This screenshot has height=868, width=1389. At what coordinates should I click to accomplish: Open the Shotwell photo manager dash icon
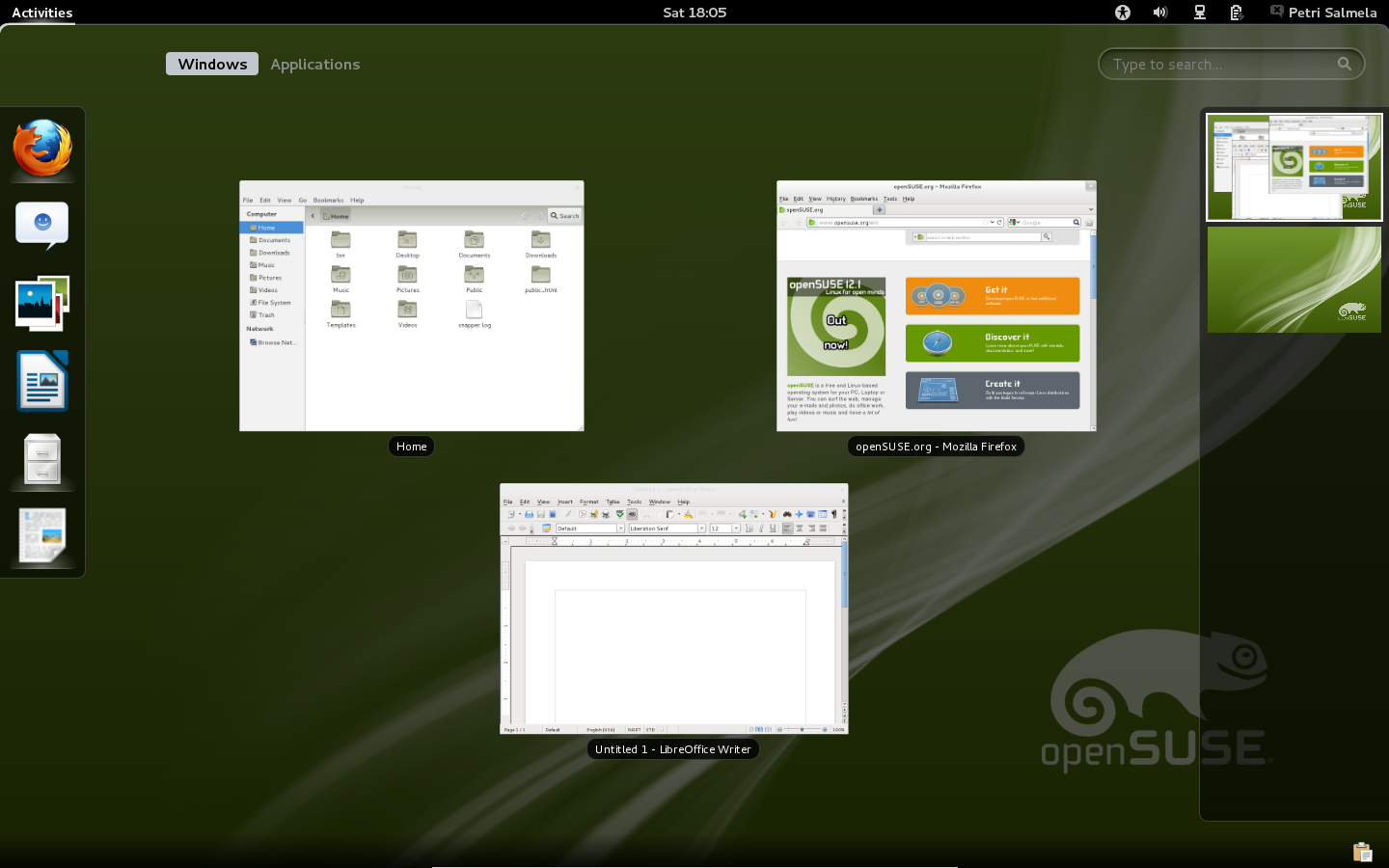coord(42,304)
